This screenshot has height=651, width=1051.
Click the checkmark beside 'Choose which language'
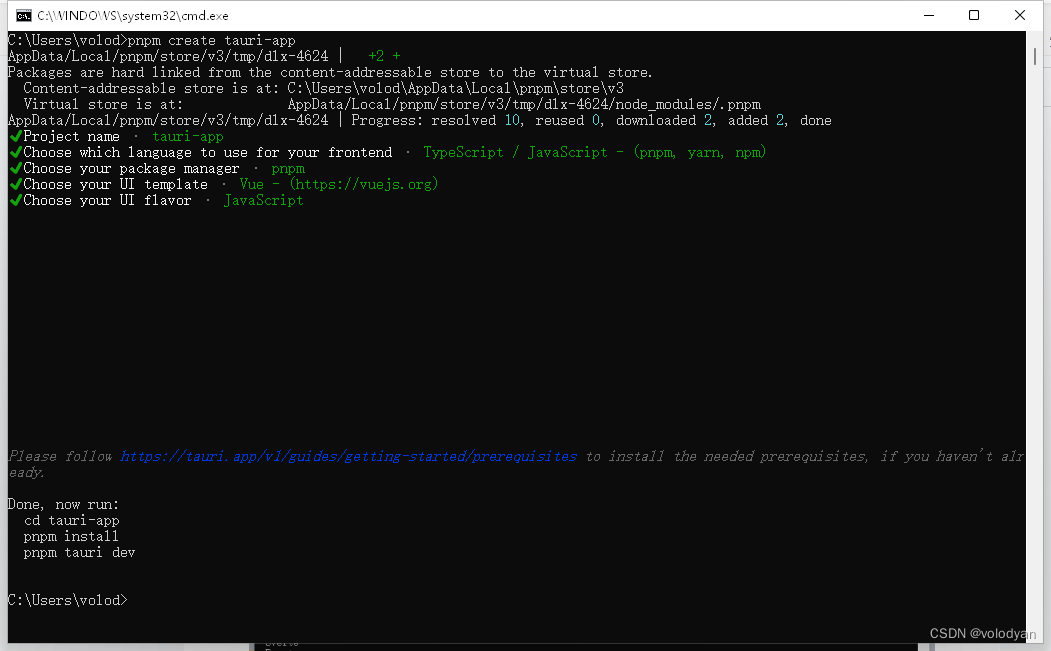click(x=15, y=153)
